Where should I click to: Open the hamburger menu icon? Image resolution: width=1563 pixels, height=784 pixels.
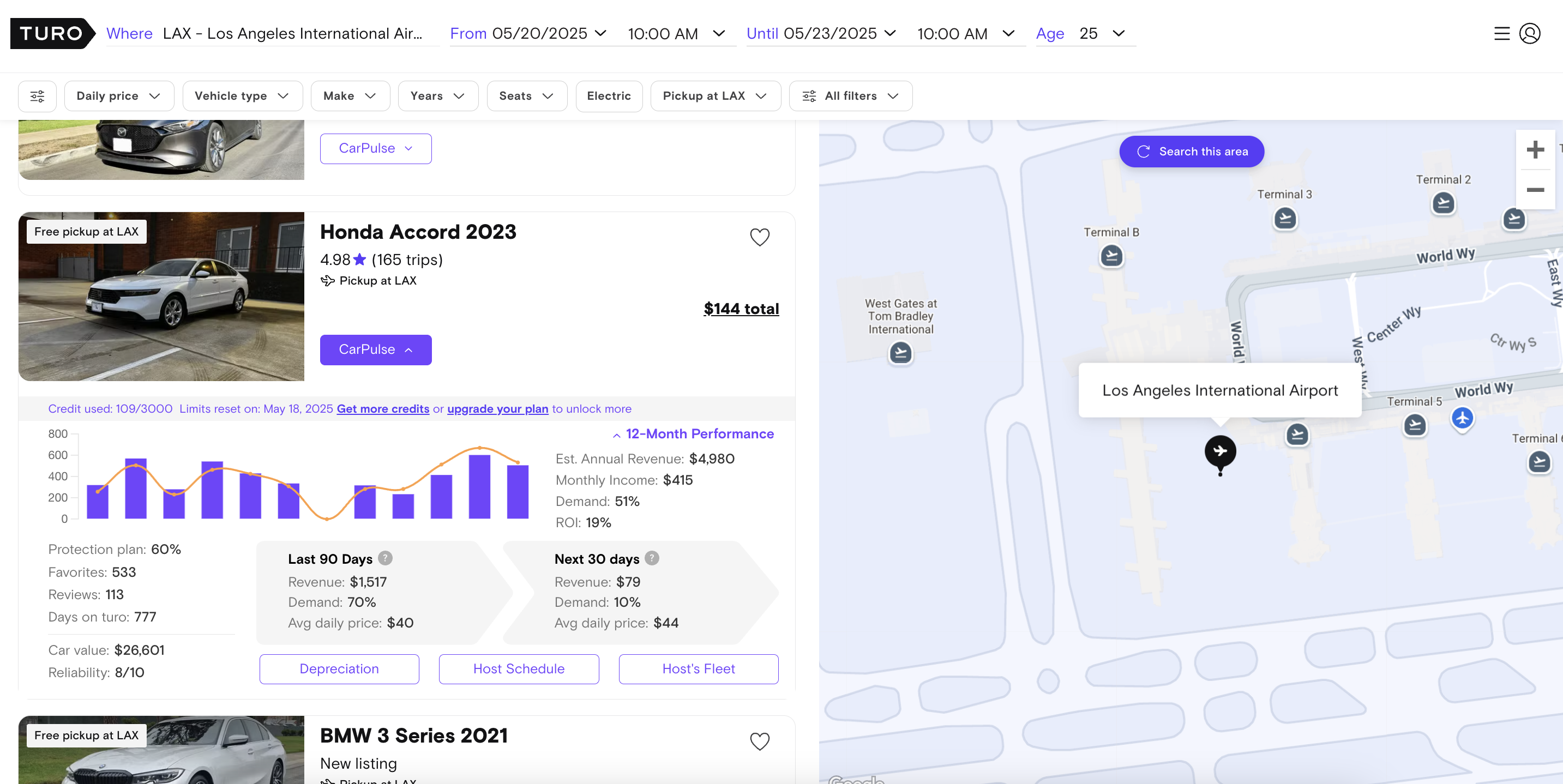1502,33
